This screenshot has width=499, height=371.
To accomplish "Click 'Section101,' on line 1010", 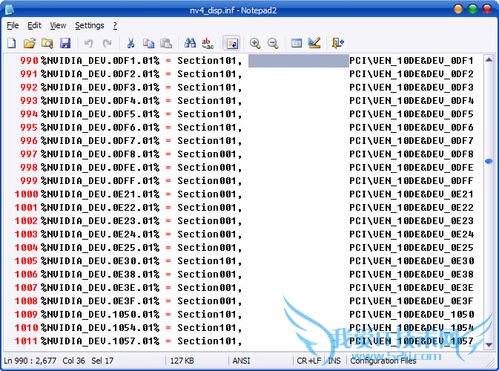I will (209, 328).
